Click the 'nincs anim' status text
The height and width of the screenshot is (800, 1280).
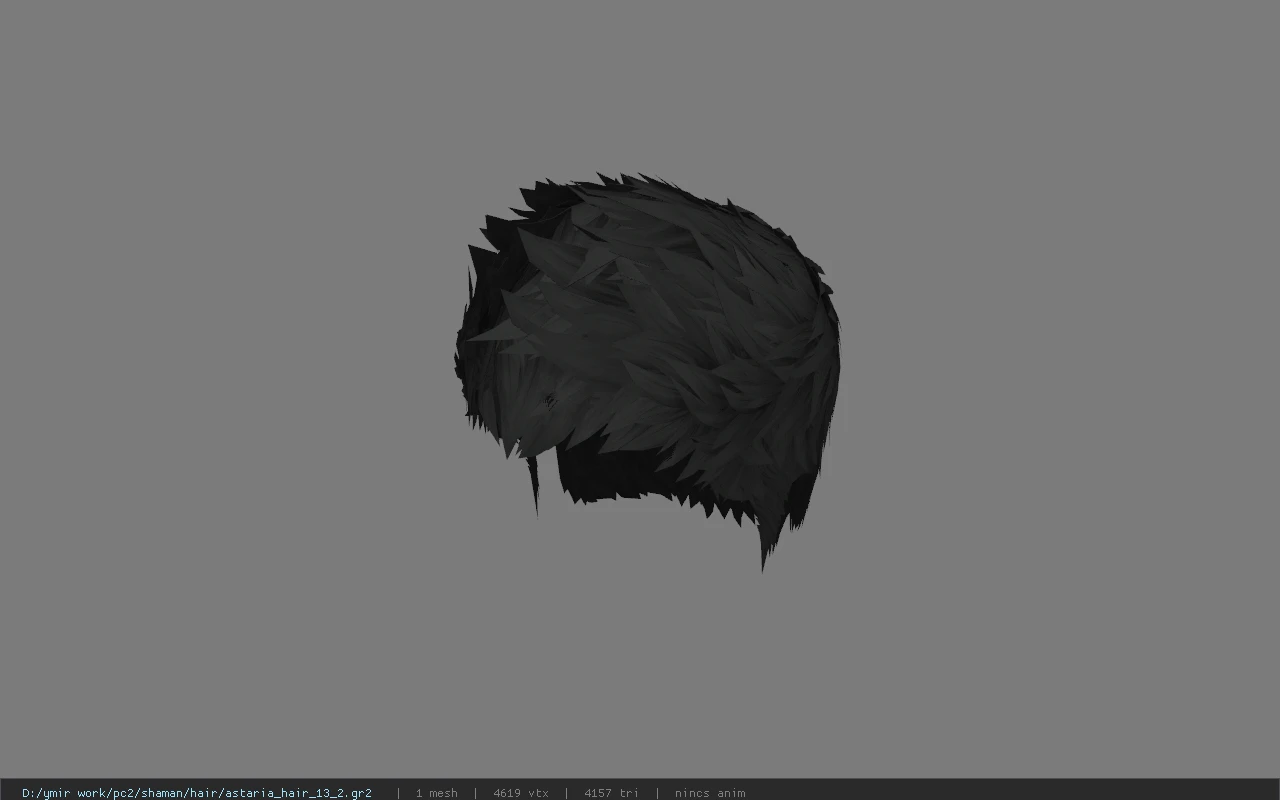[710, 793]
